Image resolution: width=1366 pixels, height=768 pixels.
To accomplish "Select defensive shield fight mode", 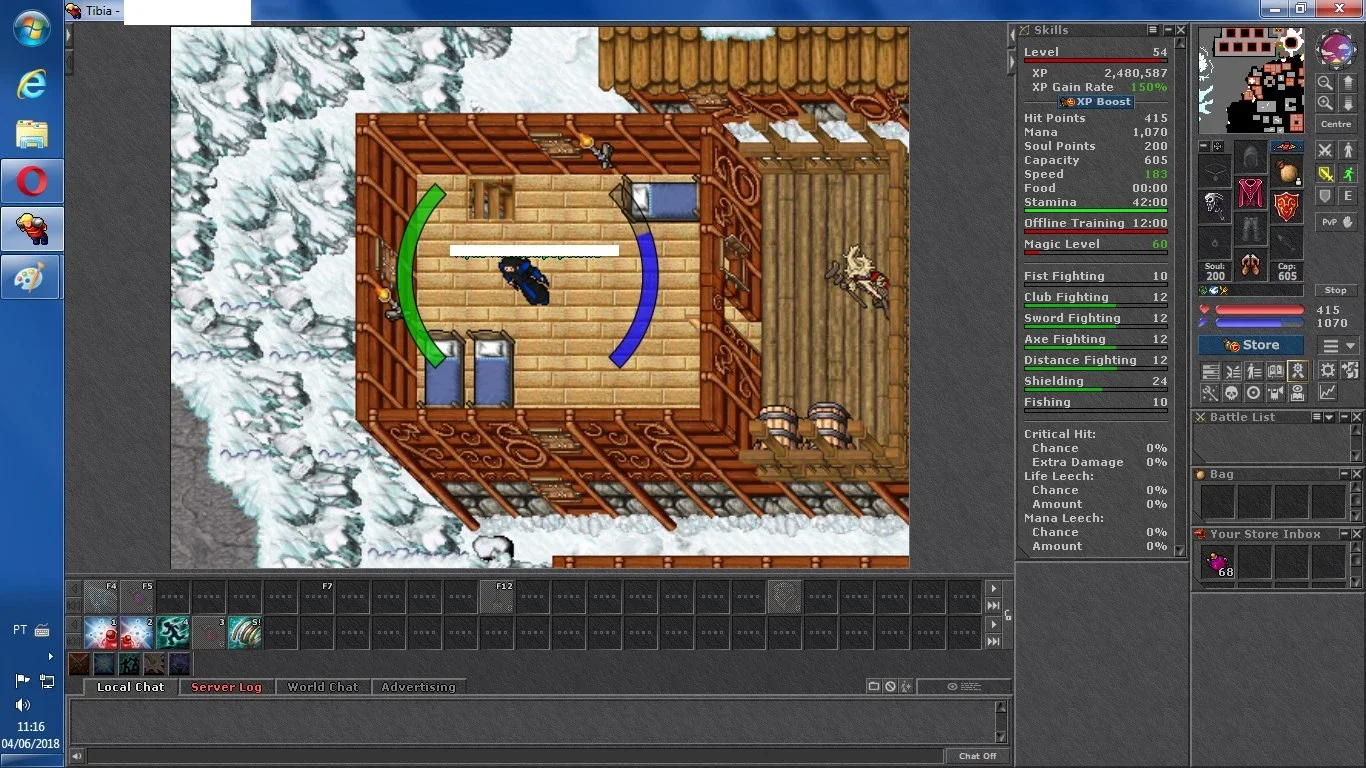I will (1325, 196).
